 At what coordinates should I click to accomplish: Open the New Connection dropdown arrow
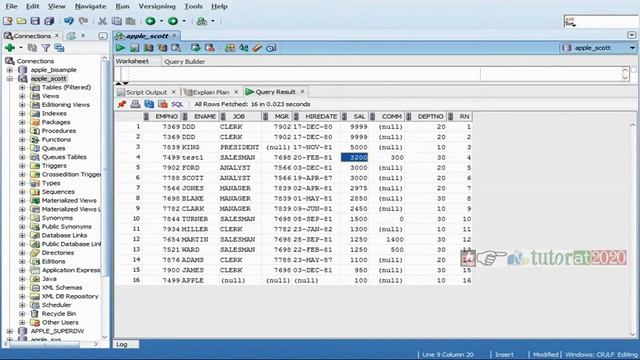click(21, 48)
